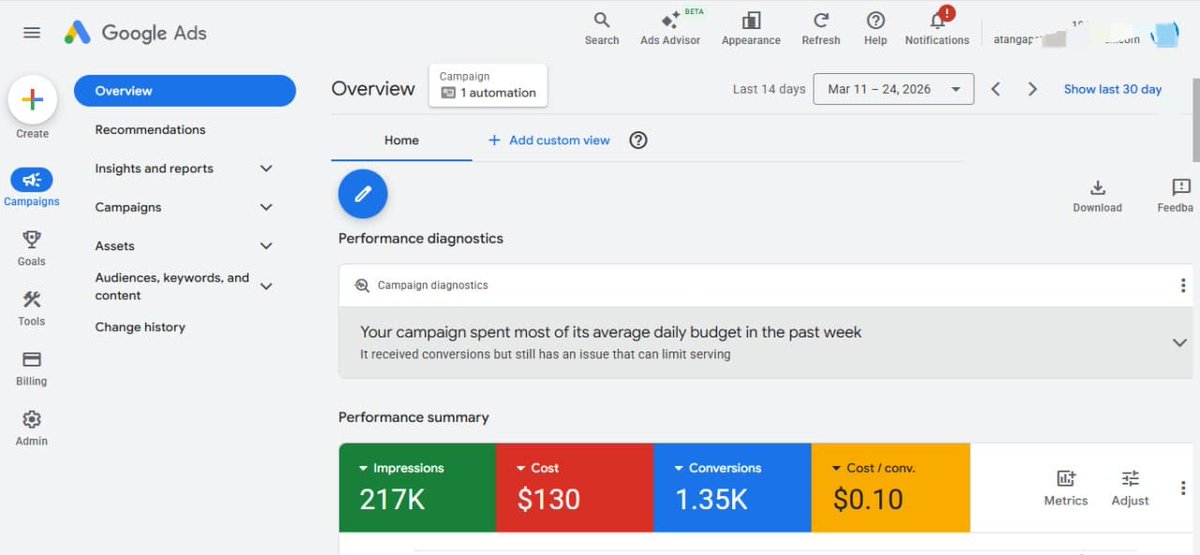1200x555 pixels.
Task: Open Admin gear icon
Action: [x=32, y=427]
